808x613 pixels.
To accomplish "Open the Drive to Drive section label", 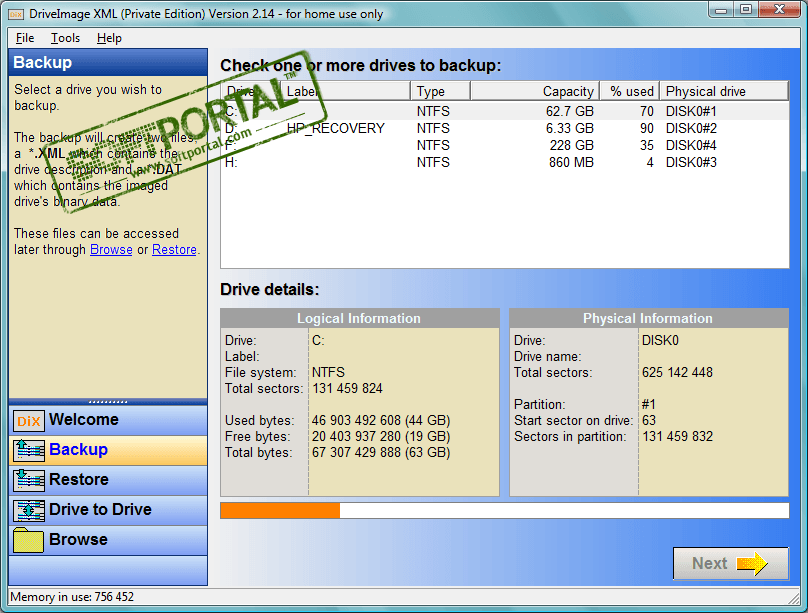I will 100,509.
